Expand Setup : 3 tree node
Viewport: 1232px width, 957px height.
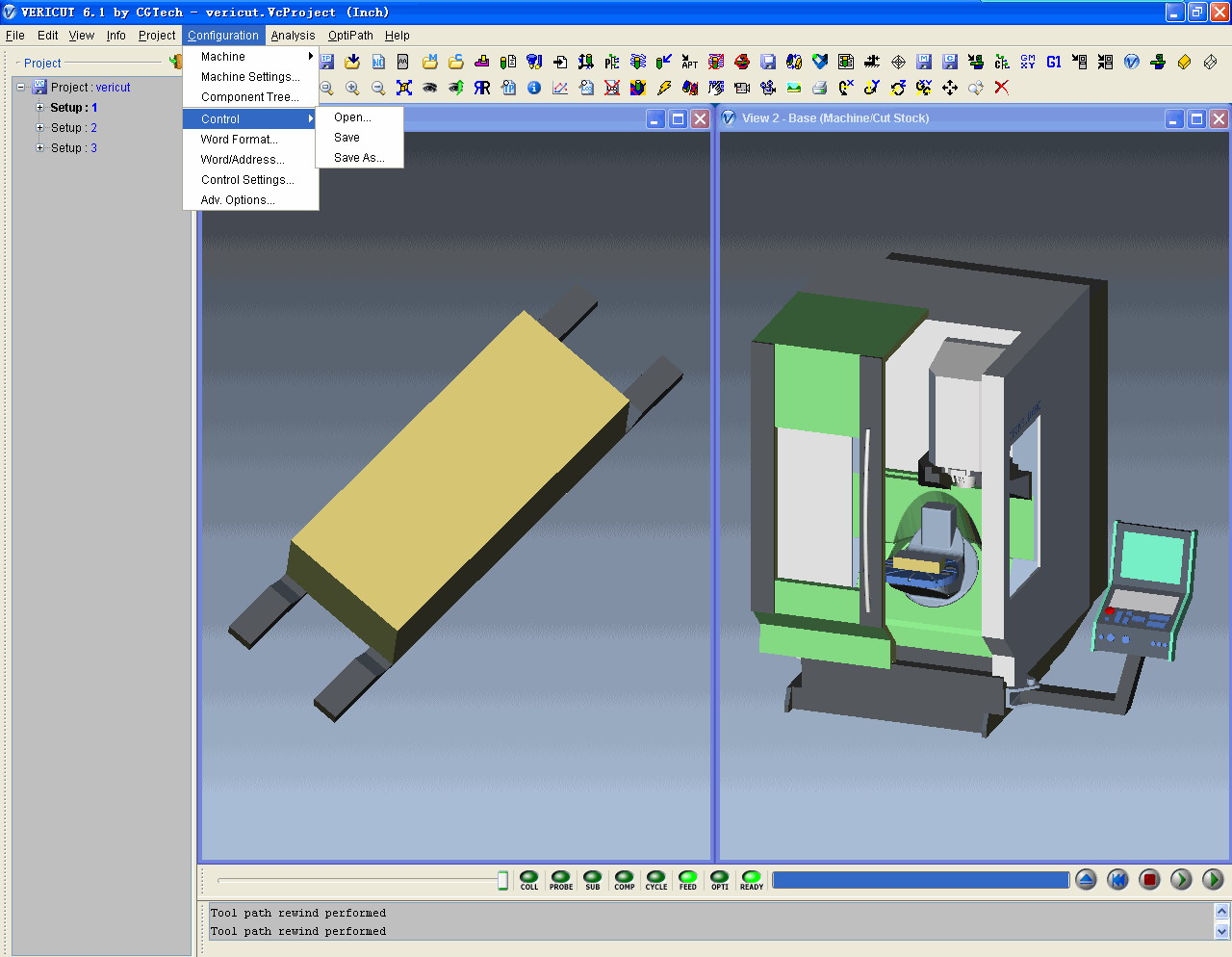tap(39, 147)
